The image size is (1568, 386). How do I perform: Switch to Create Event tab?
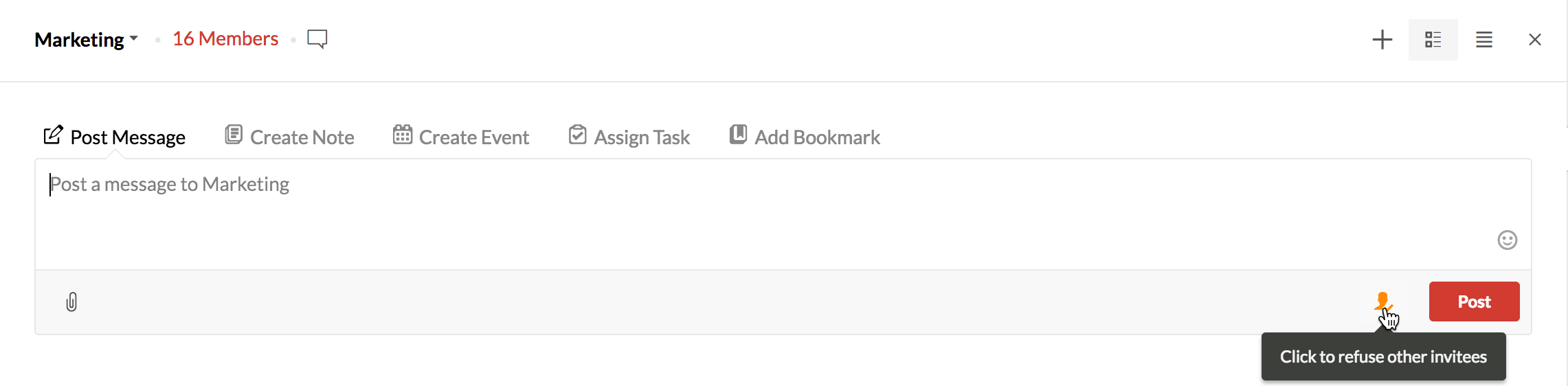pos(473,137)
